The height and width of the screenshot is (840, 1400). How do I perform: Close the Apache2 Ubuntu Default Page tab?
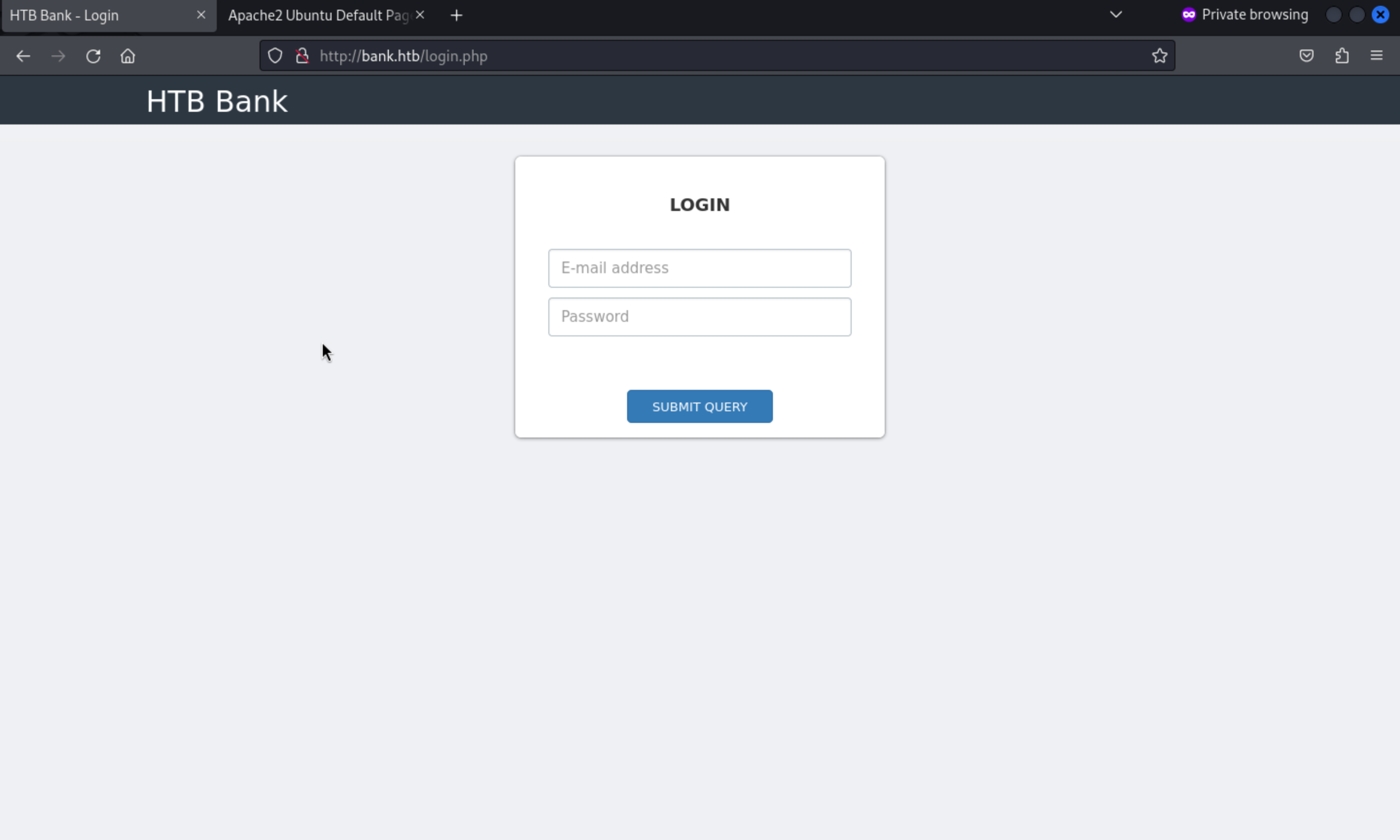[x=420, y=15]
